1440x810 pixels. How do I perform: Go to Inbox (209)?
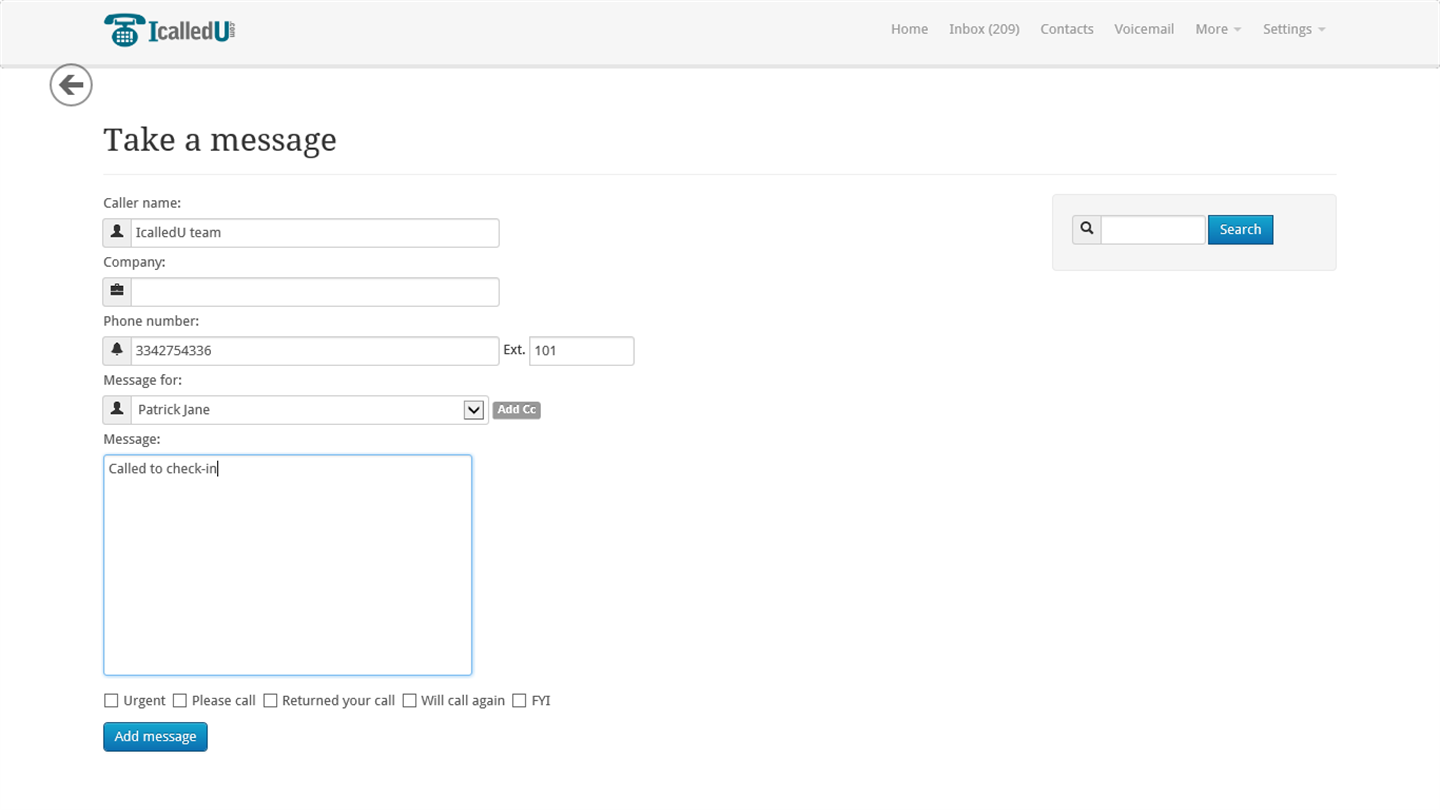984,29
